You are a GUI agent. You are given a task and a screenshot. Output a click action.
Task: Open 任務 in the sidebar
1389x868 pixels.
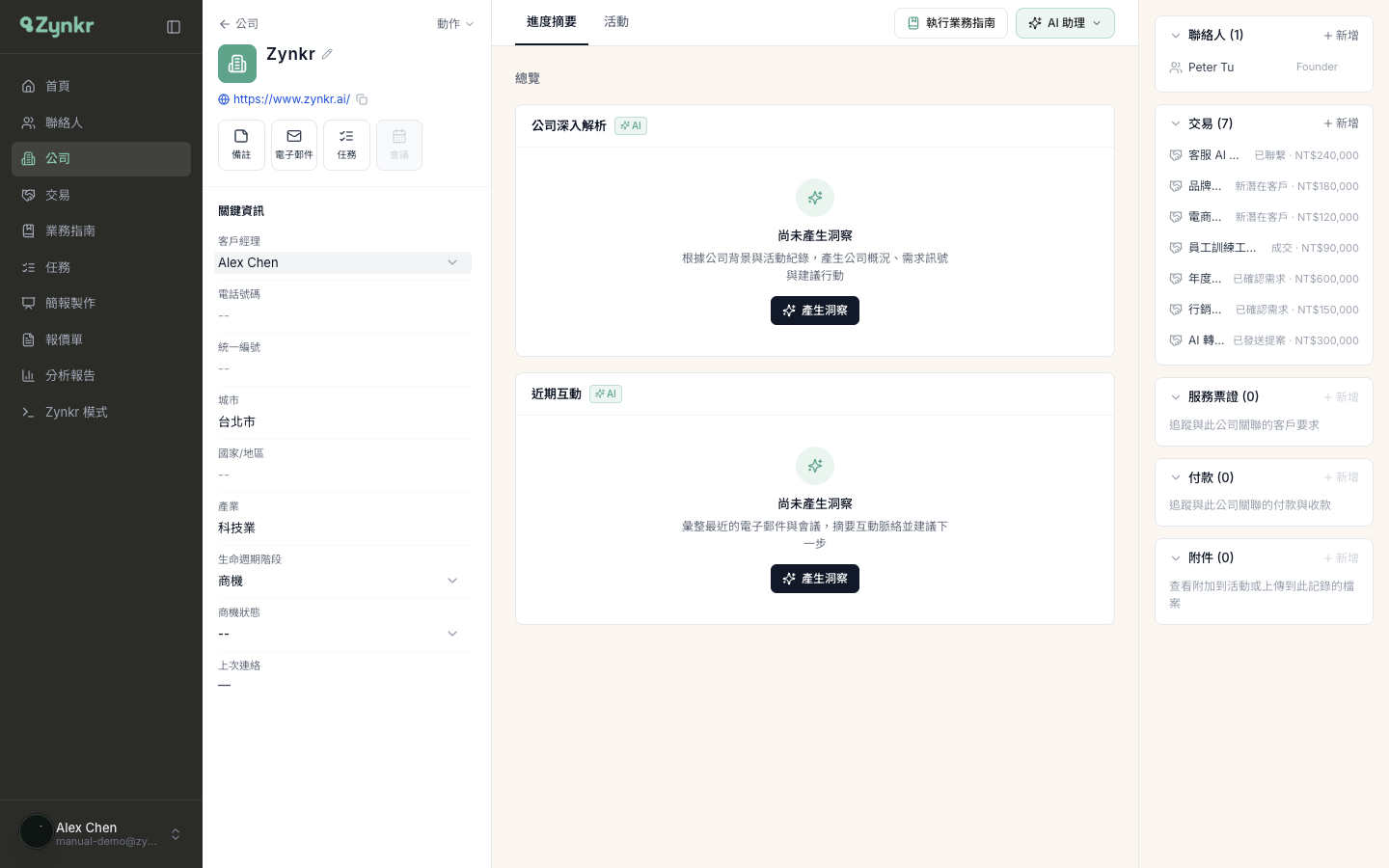pyautogui.click(x=101, y=267)
